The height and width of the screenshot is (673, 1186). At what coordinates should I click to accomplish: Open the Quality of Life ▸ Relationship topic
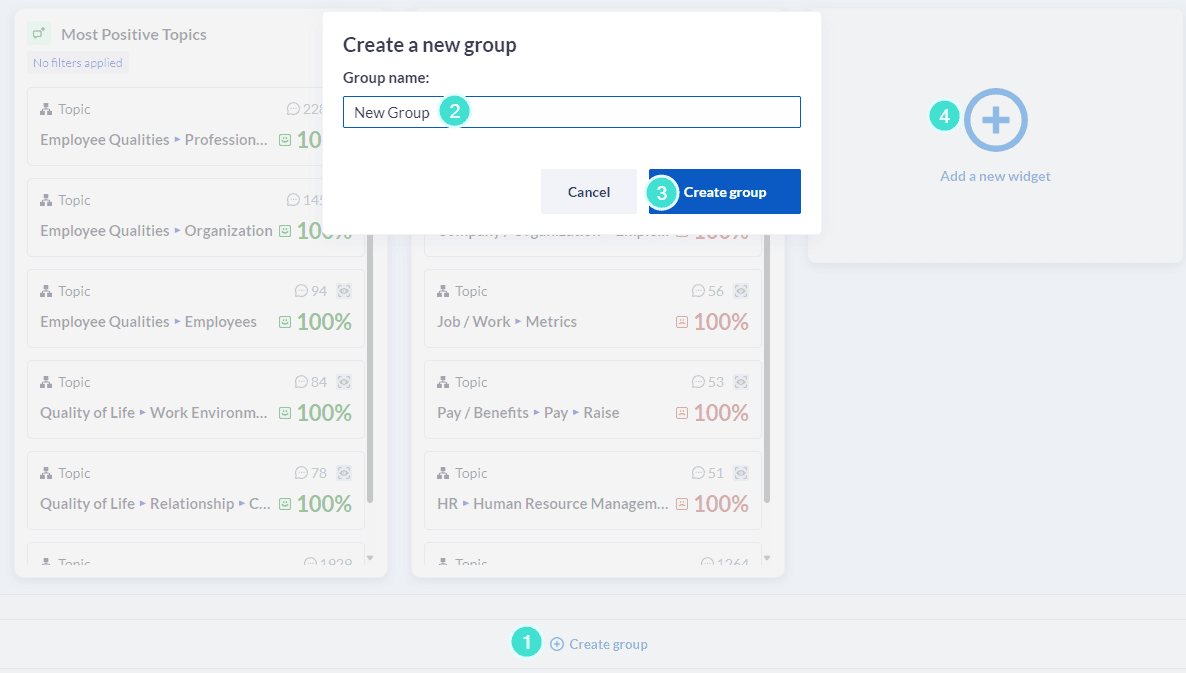(155, 504)
